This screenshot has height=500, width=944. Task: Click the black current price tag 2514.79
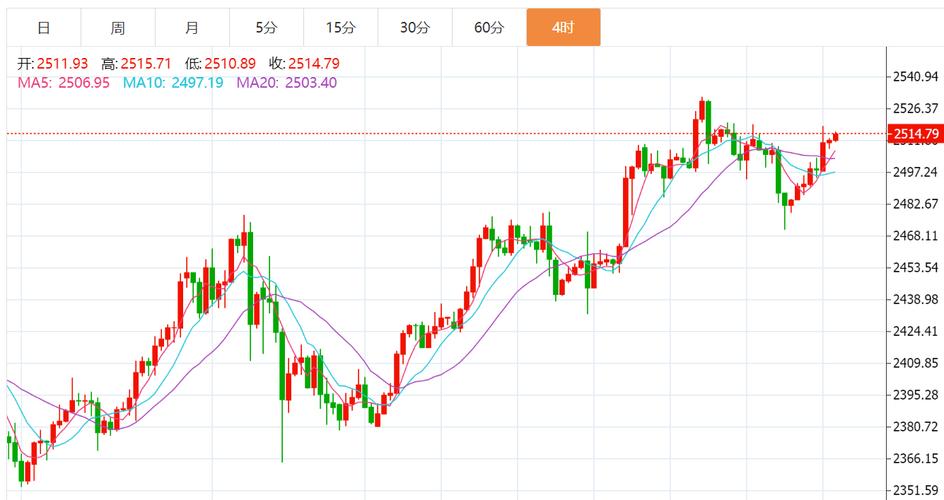(915, 134)
